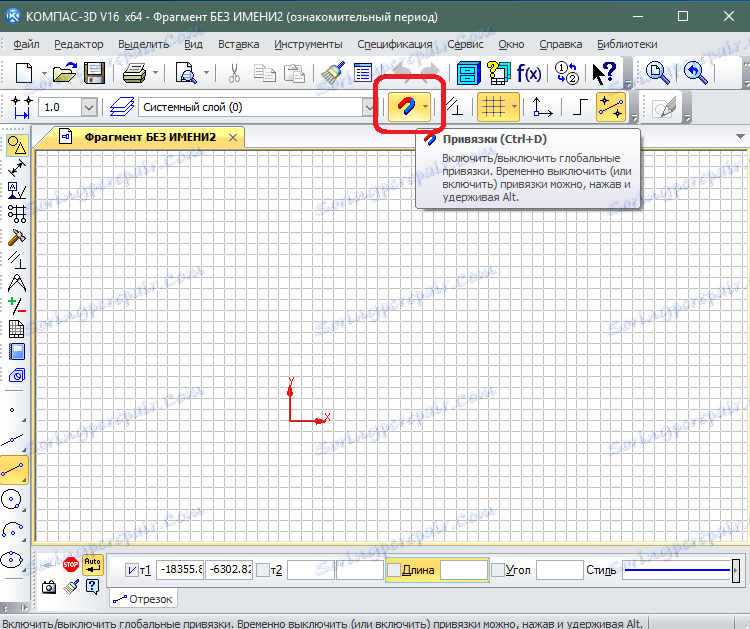The height and width of the screenshot is (629, 750).
Task: Open the variables f(x) icon
Action: click(x=529, y=73)
